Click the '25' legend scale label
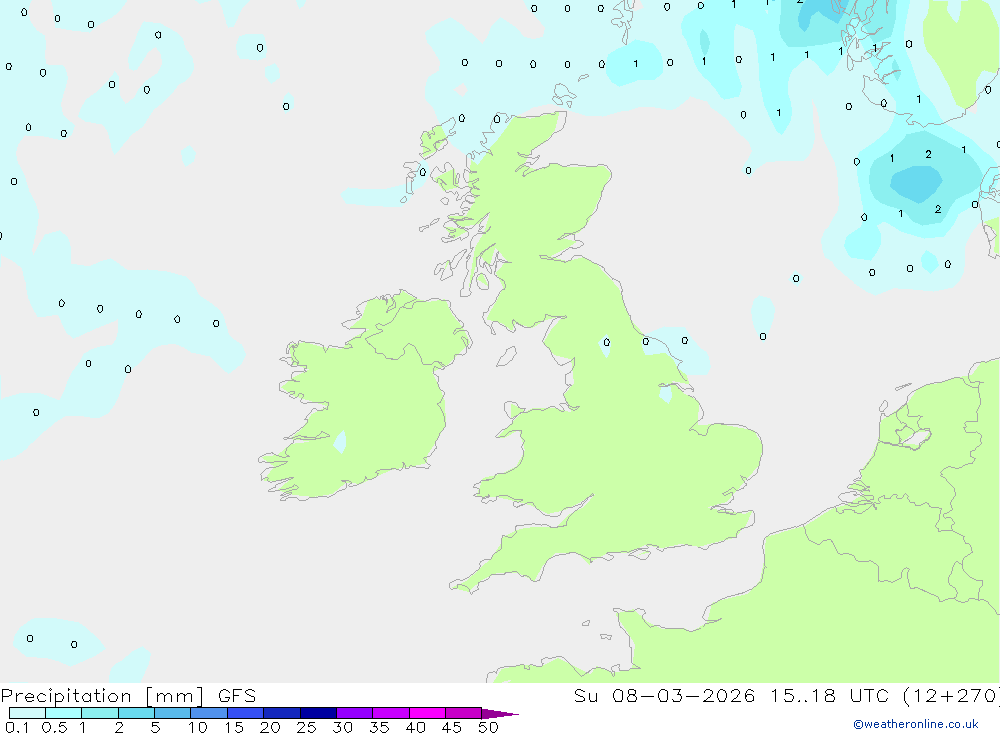The width and height of the screenshot is (1000, 733). (x=306, y=727)
